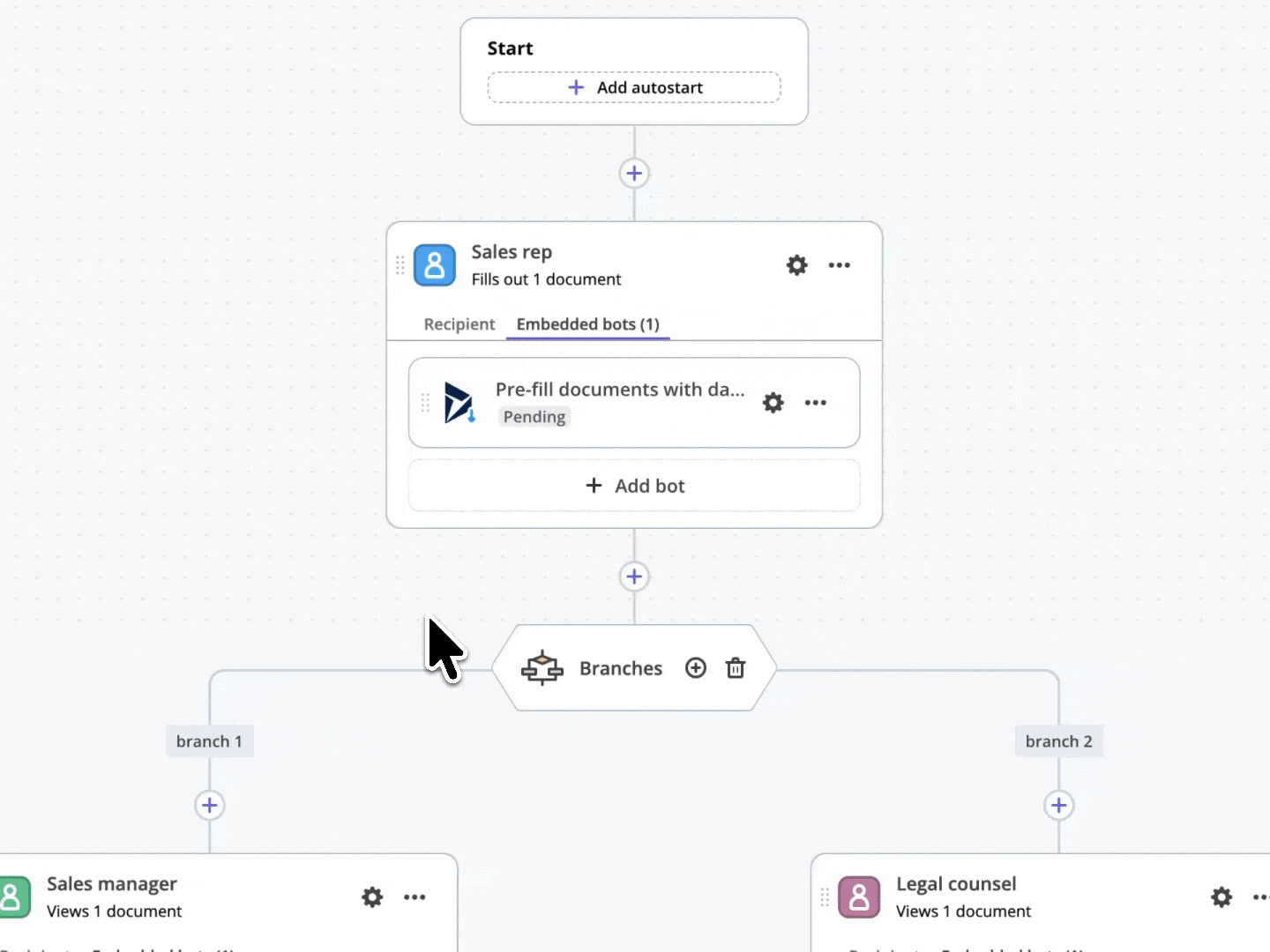The width and height of the screenshot is (1270, 952).
Task: Add a new branch using plus icon
Action: tap(695, 668)
